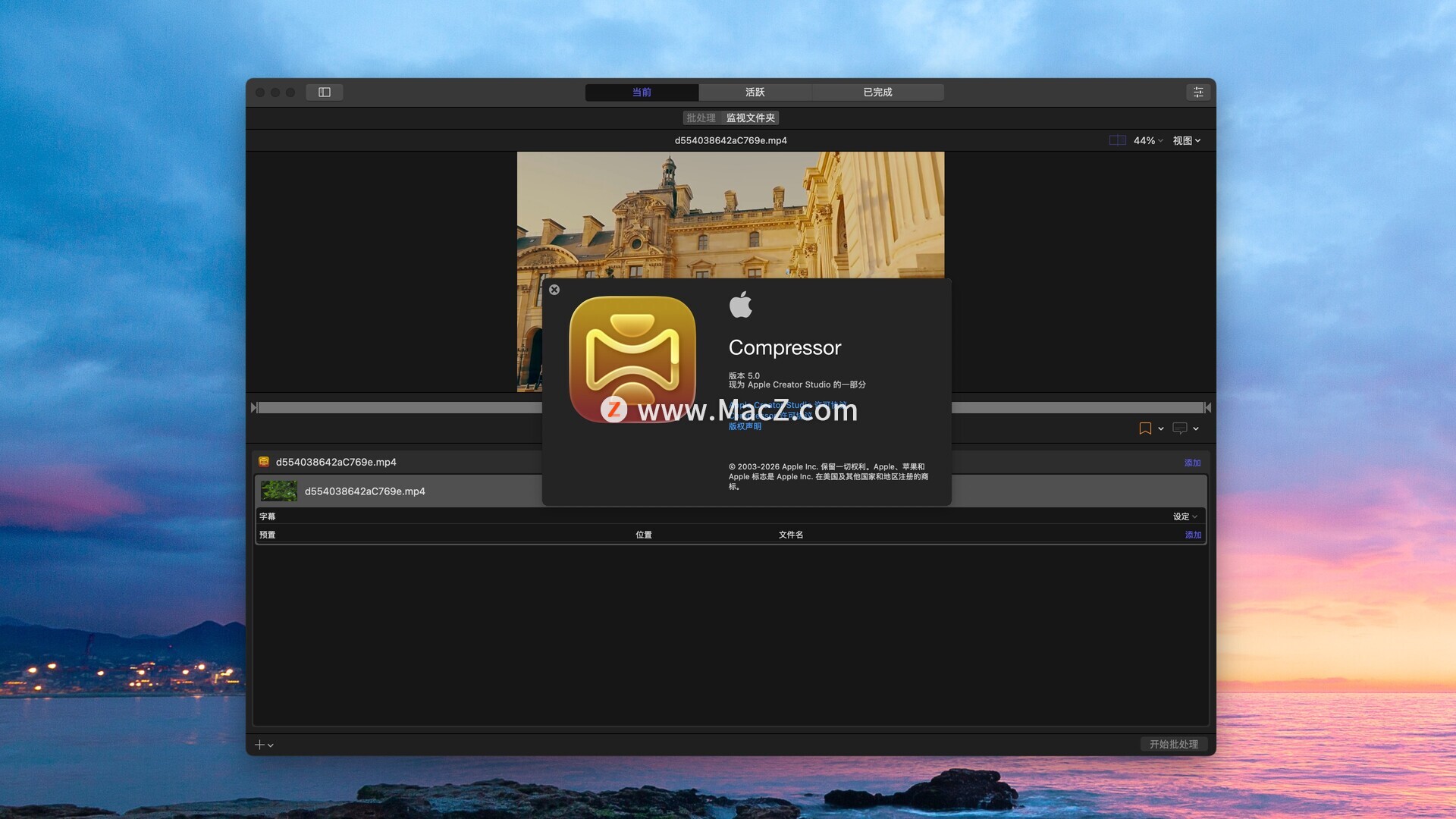The width and height of the screenshot is (1456, 819).
Task: Expand the 视图 view menu
Action: tap(1186, 140)
